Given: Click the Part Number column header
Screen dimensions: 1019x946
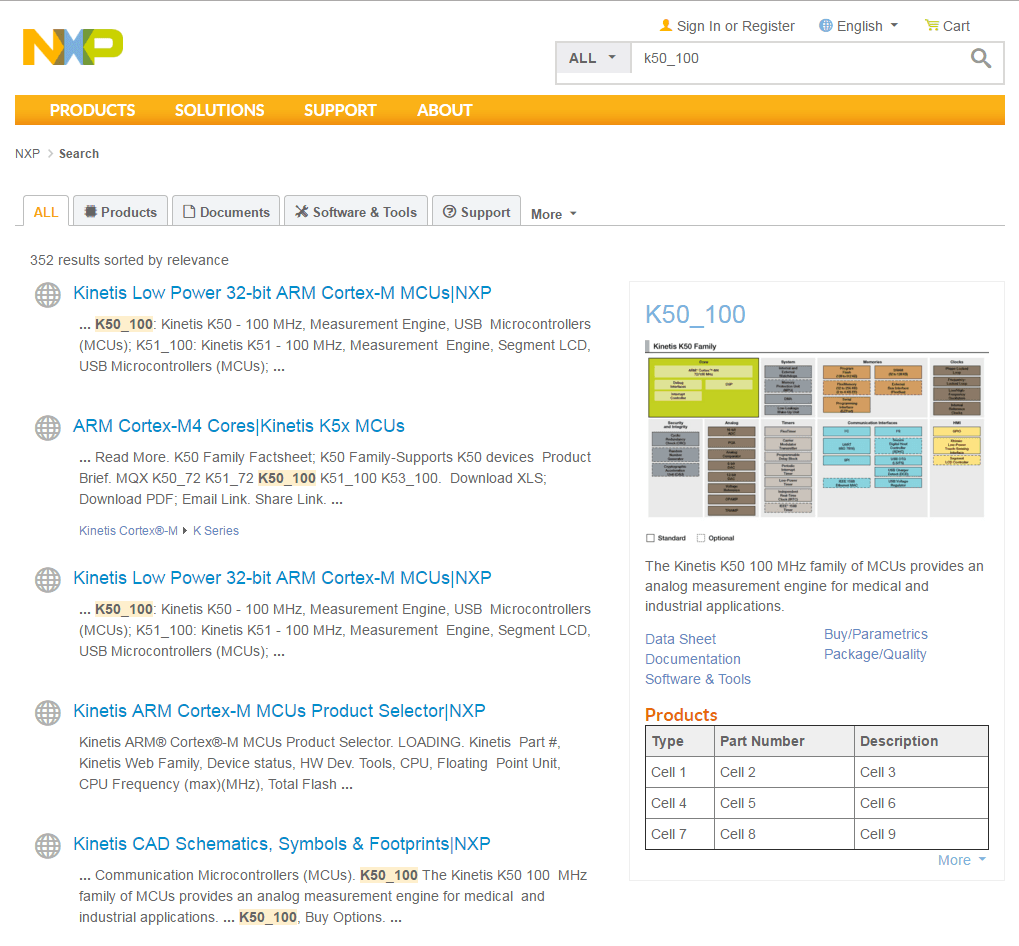Looking at the screenshot, I should (784, 741).
